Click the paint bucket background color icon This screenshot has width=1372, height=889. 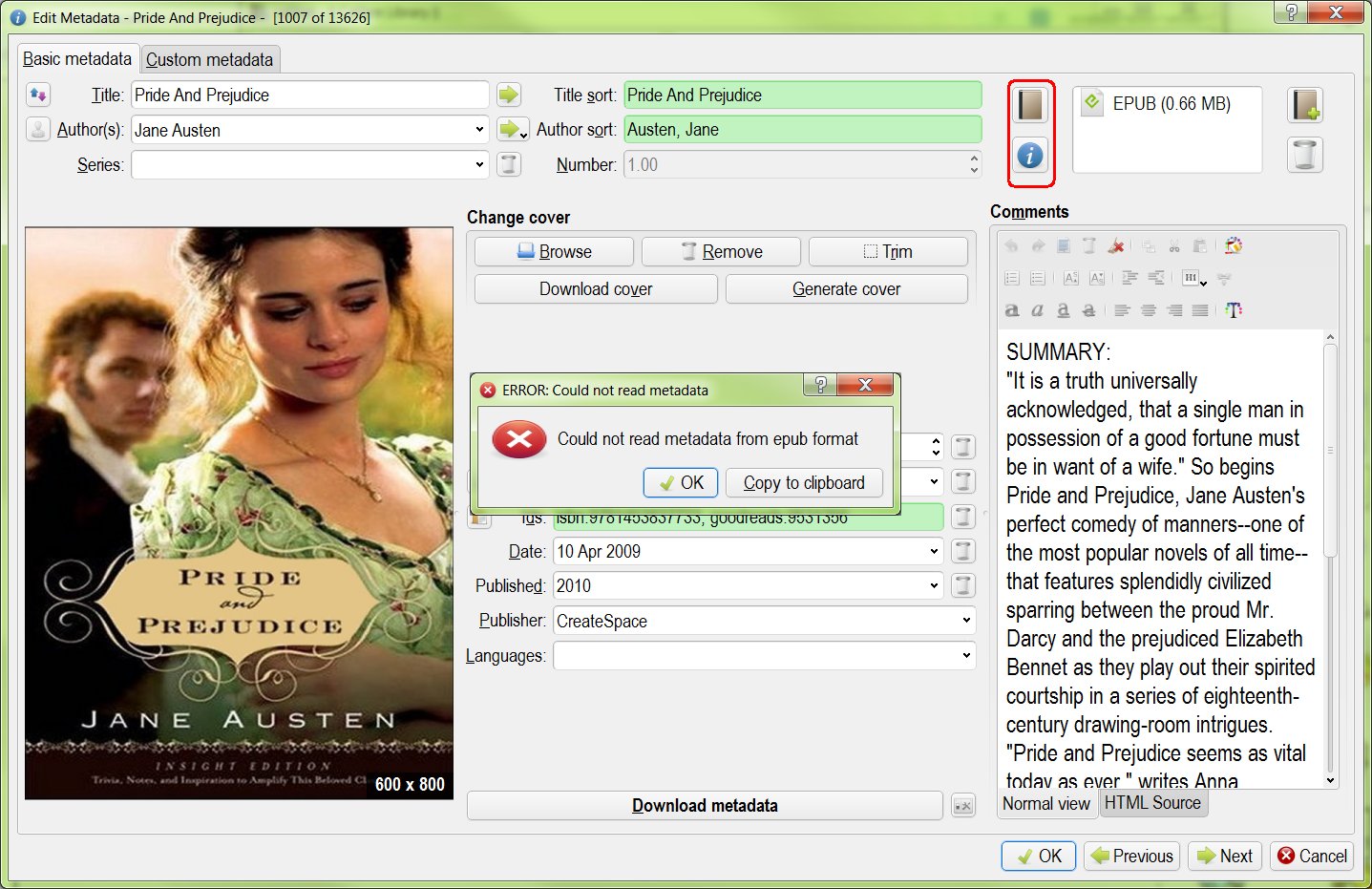(x=1234, y=246)
